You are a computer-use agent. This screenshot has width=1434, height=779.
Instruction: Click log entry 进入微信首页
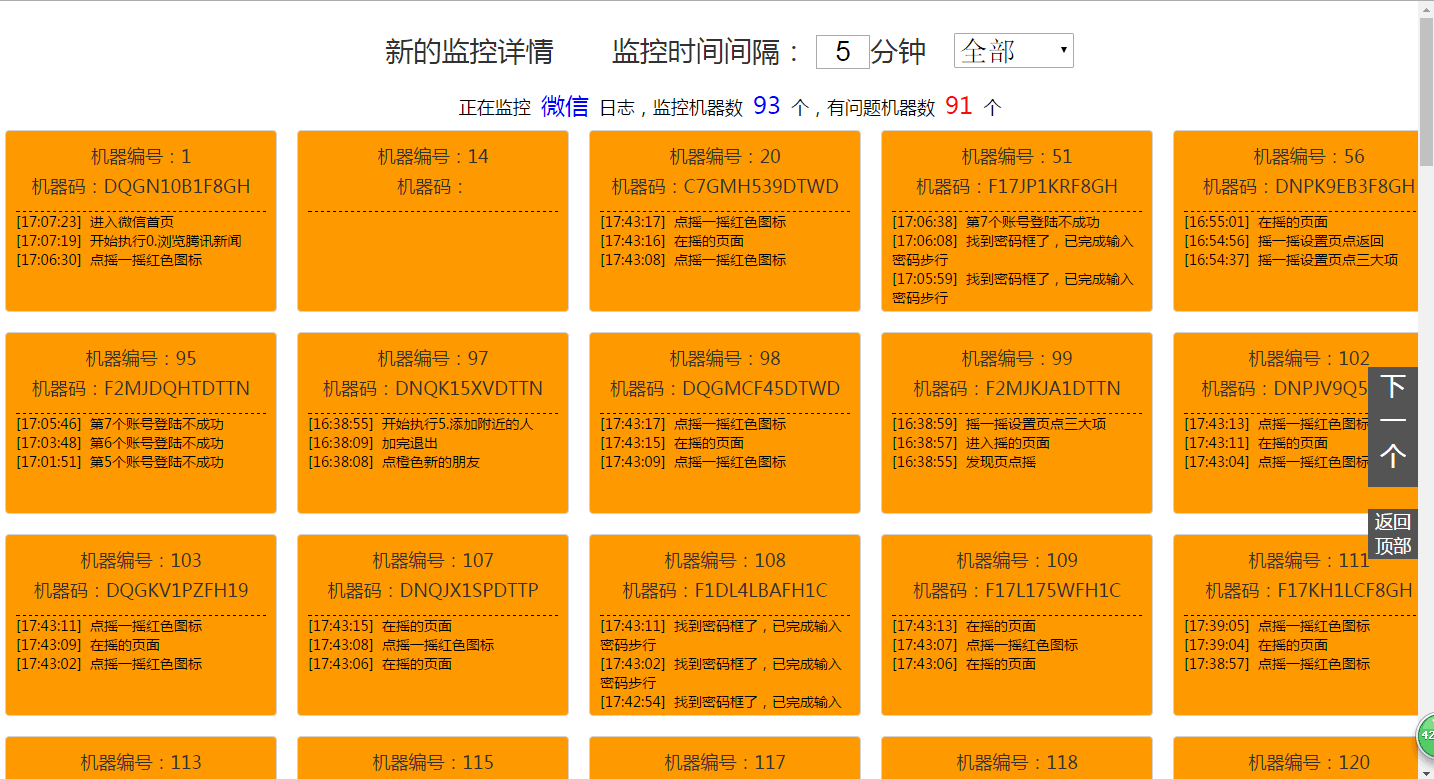pos(132,222)
